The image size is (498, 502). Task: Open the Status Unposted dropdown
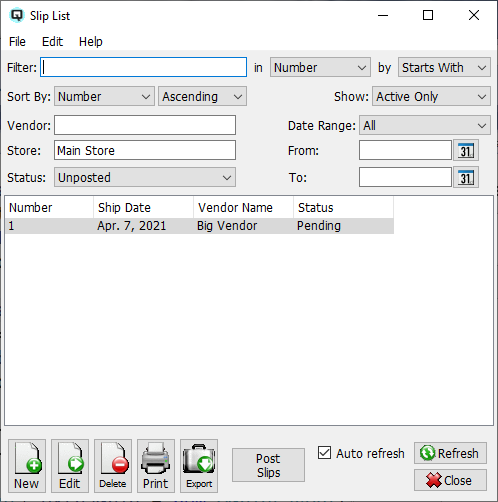point(145,177)
